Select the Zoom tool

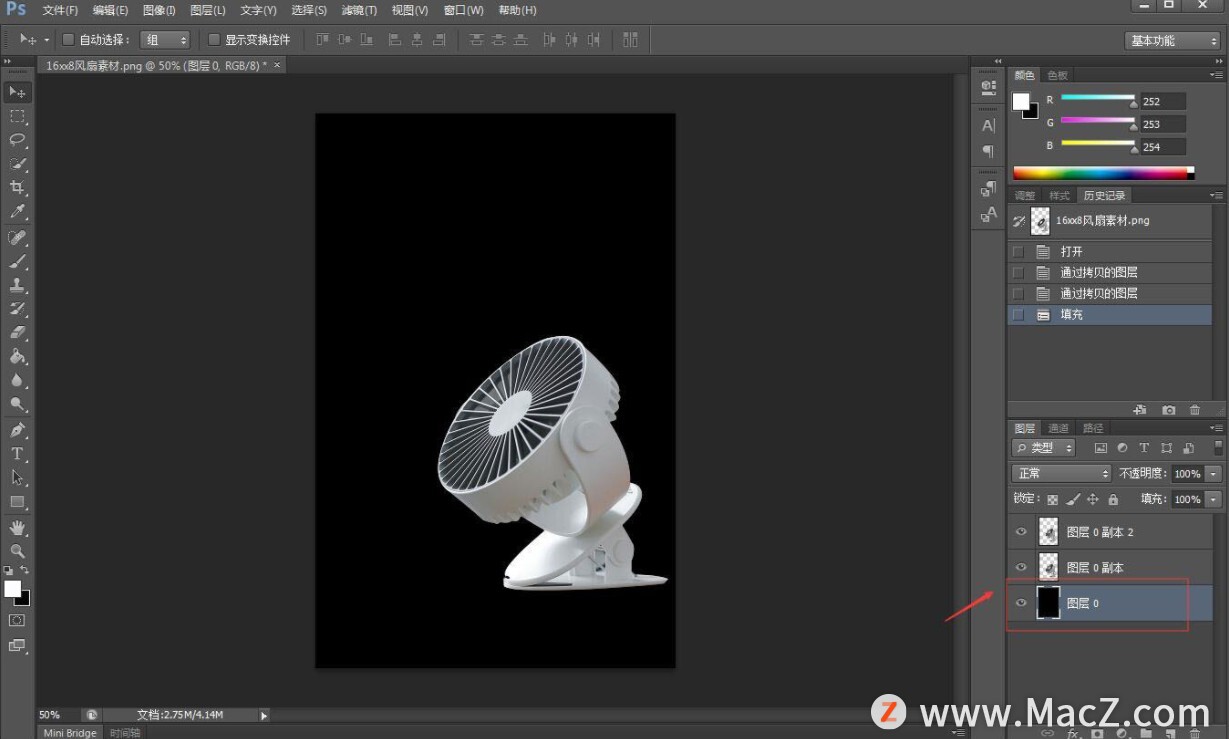(17, 551)
